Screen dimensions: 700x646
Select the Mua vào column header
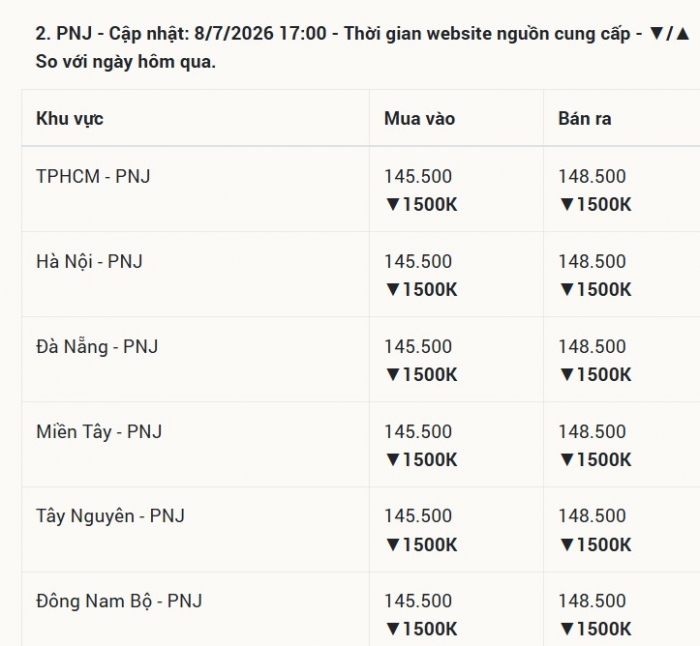coord(419,119)
